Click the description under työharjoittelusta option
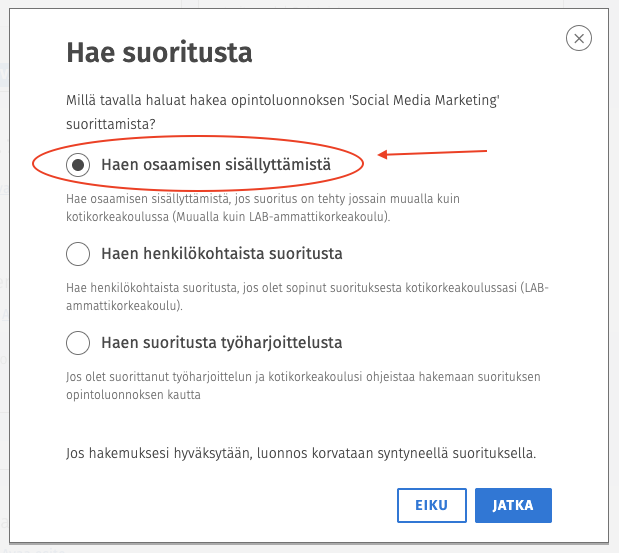This screenshot has height=553, width=619. tap(303, 386)
